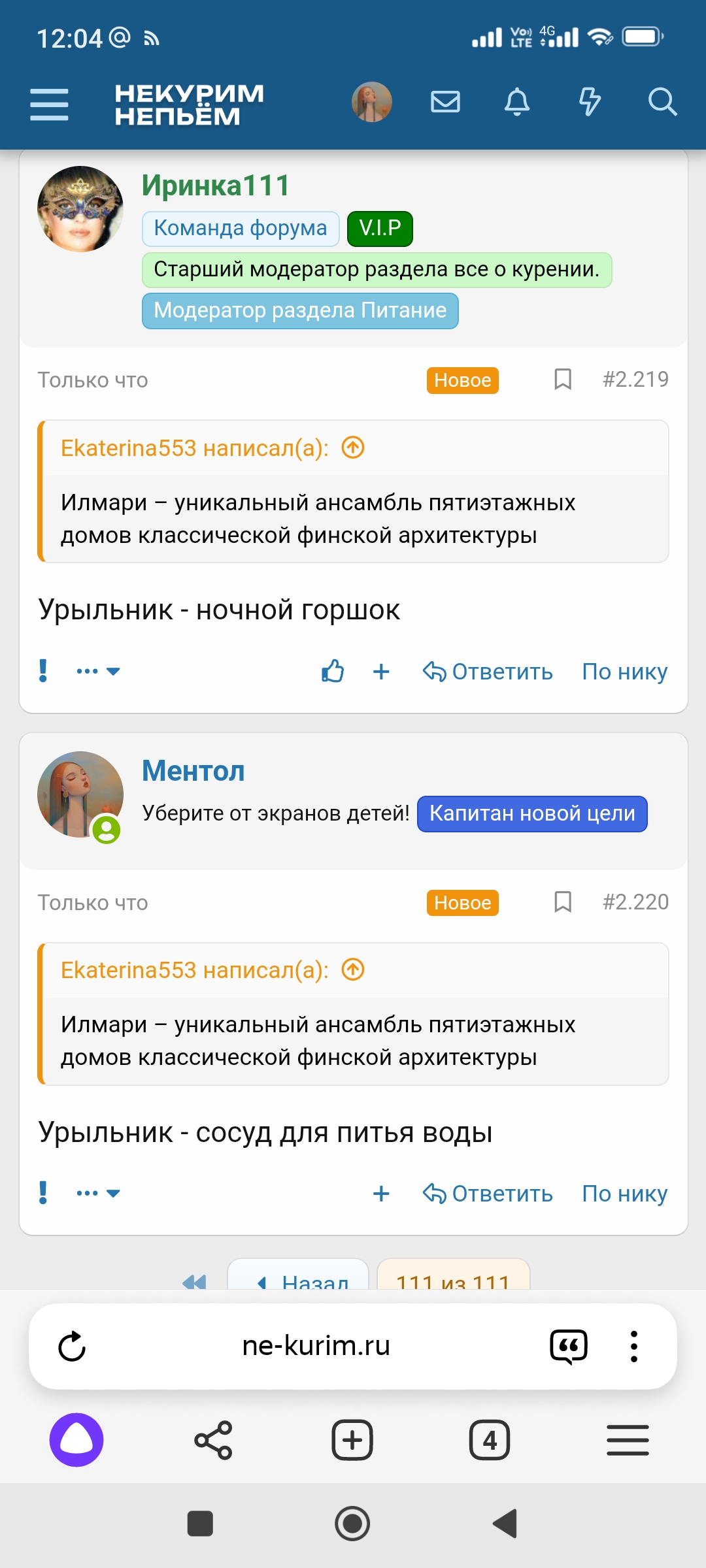Bookmark post #2.220
The height and width of the screenshot is (1568, 706).
point(561,902)
